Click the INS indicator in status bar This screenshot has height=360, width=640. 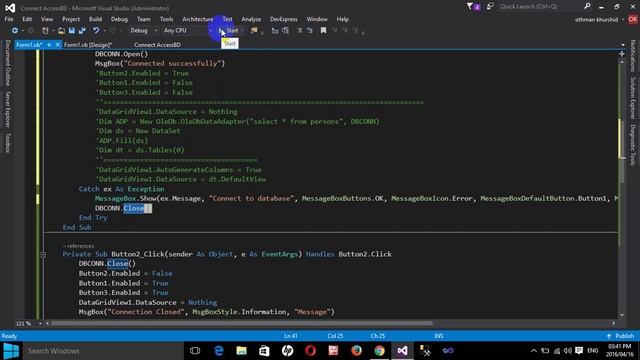pyautogui.click(x=439, y=336)
